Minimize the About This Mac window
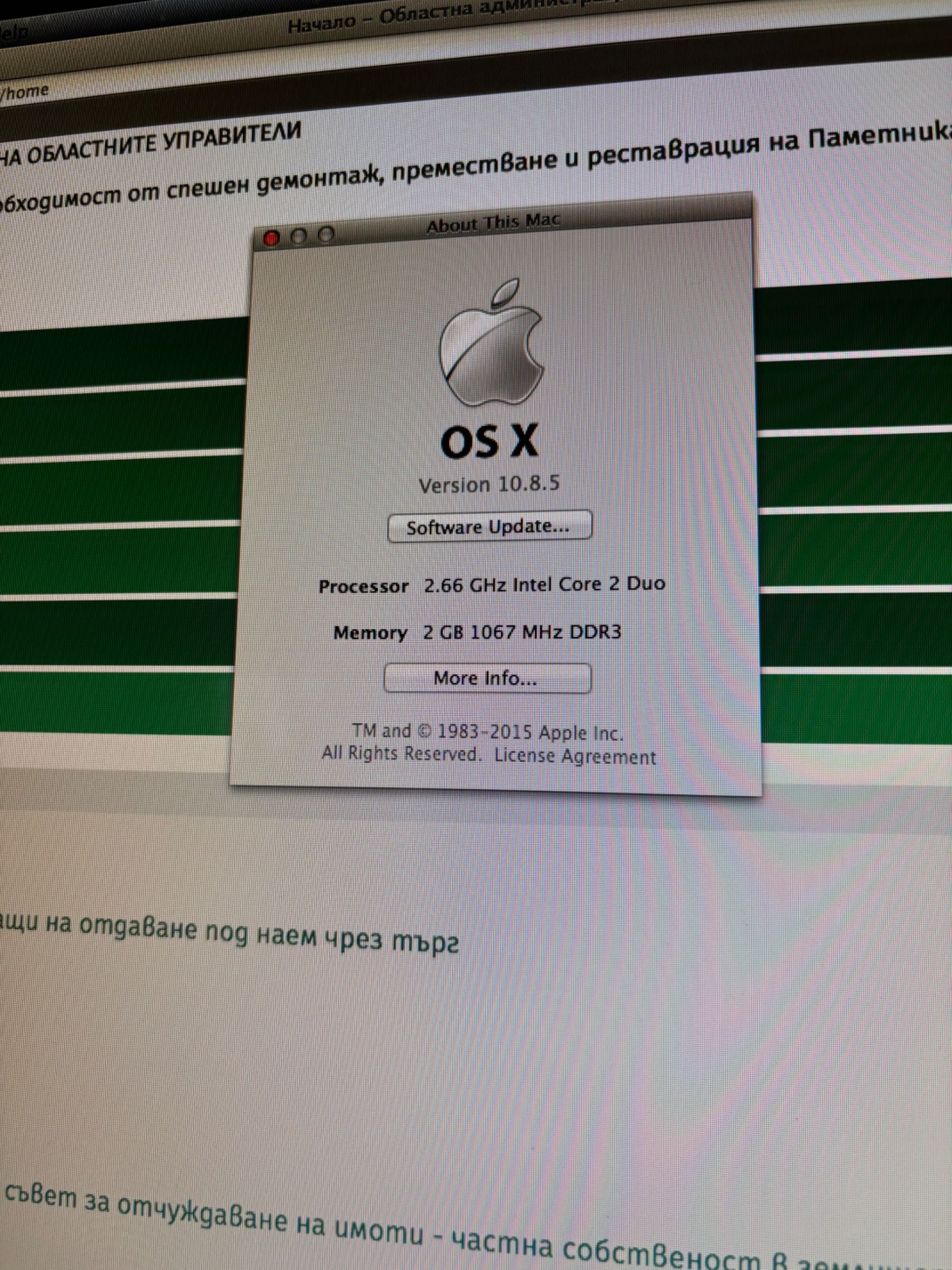The height and width of the screenshot is (1270, 952). coord(298,236)
